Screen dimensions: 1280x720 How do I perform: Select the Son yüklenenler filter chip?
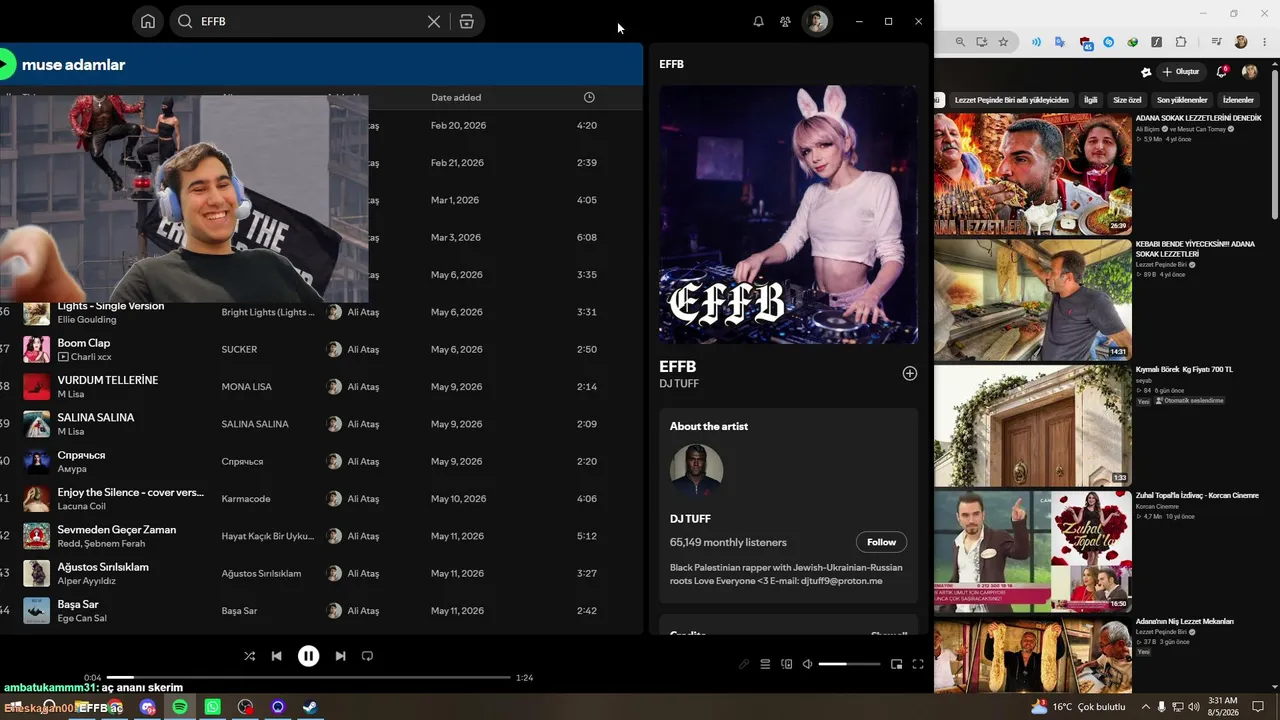[x=1182, y=100]
